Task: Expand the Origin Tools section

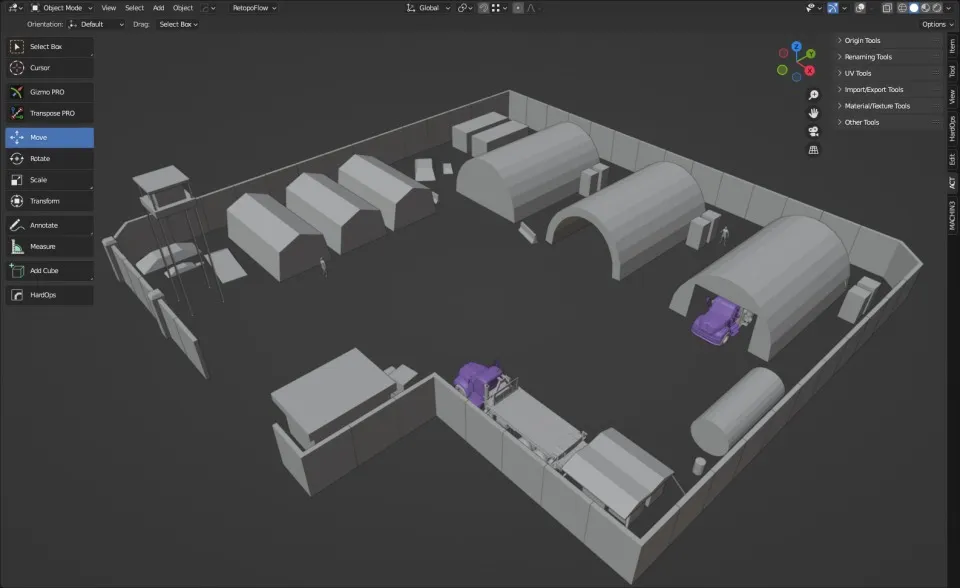Action: point(863,41)
